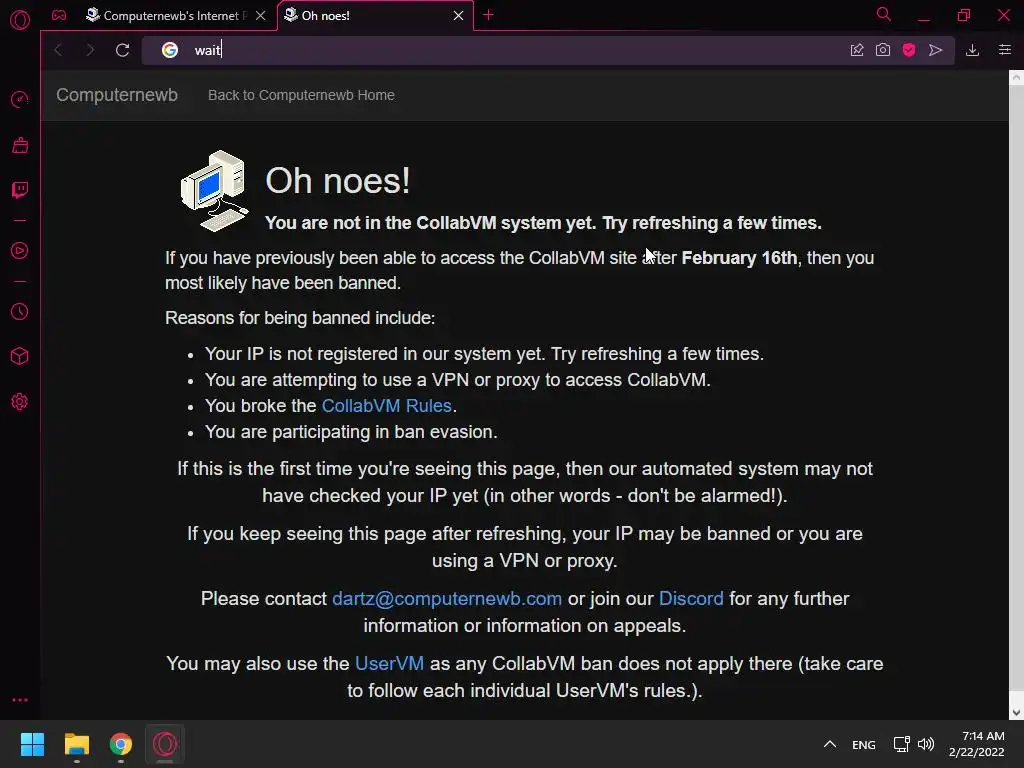Open the Discord link
Viewport: 1024px width, 768px height.
click(x=691, y=599)
